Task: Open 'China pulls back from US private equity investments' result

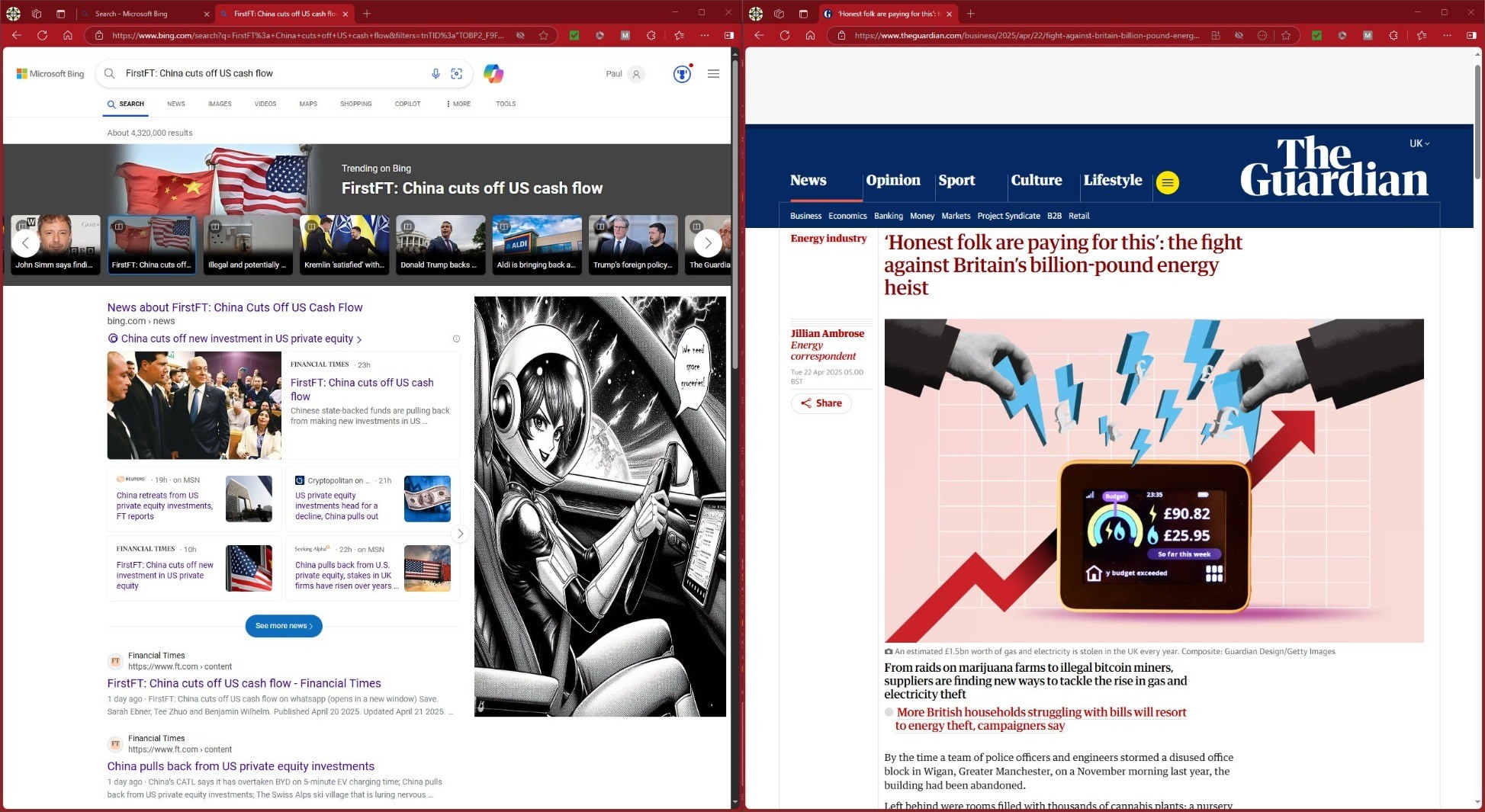Action: tap(240, 766)
